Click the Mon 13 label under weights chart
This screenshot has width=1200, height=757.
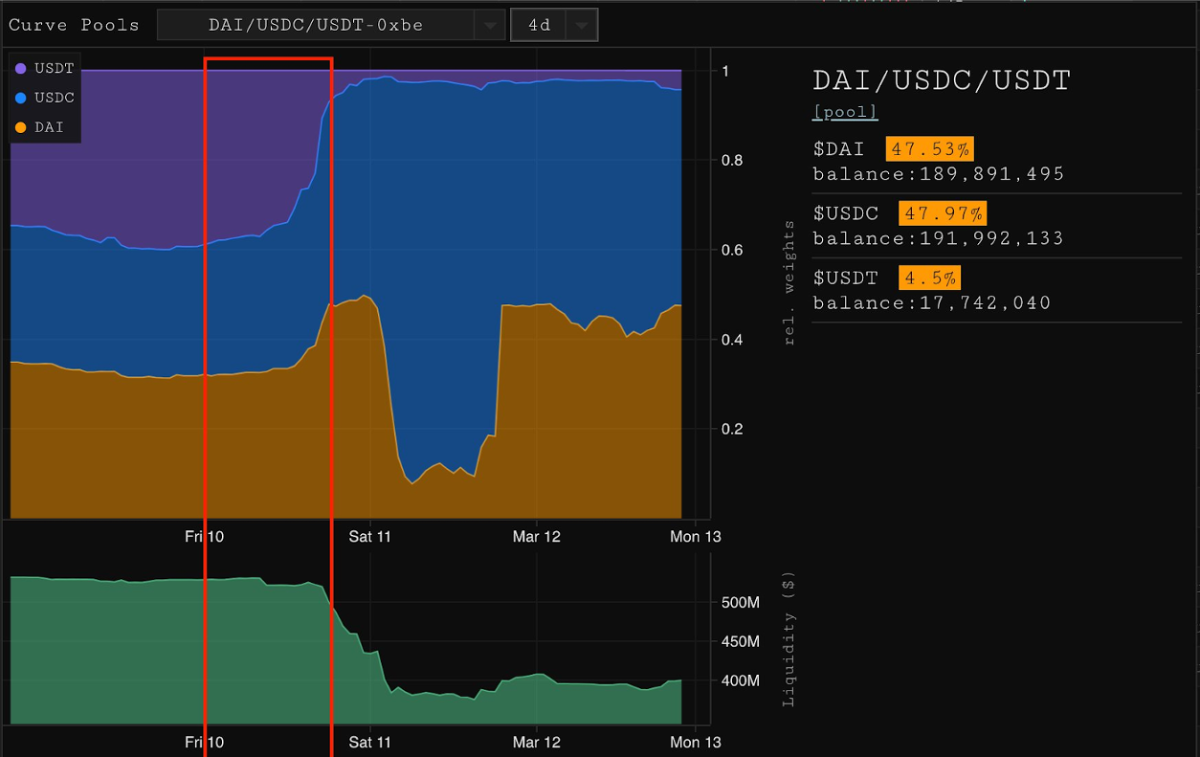[696, 537]
